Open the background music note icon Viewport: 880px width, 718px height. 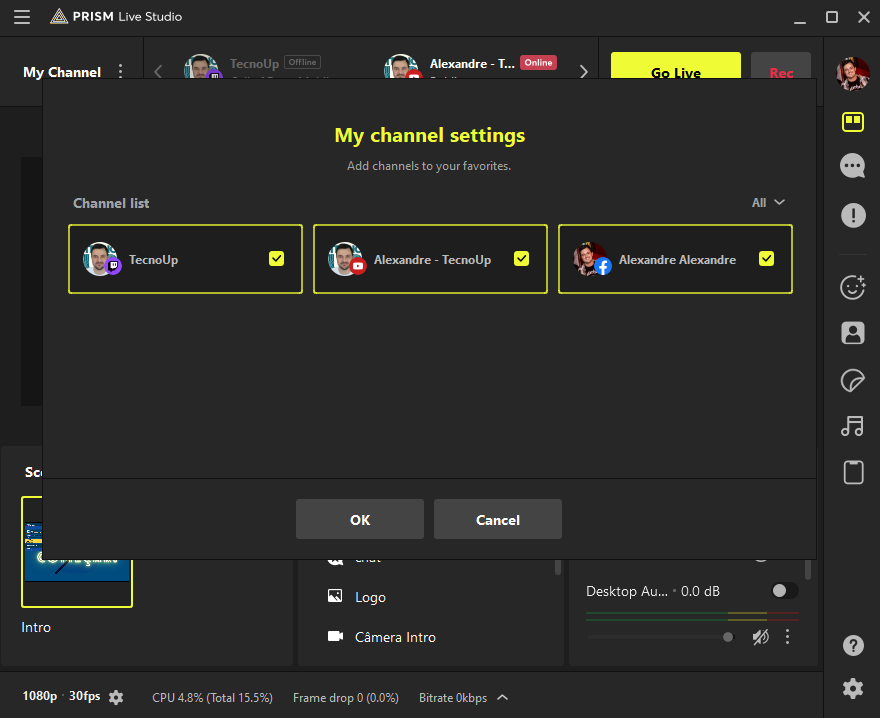click(x=852, y=426)
